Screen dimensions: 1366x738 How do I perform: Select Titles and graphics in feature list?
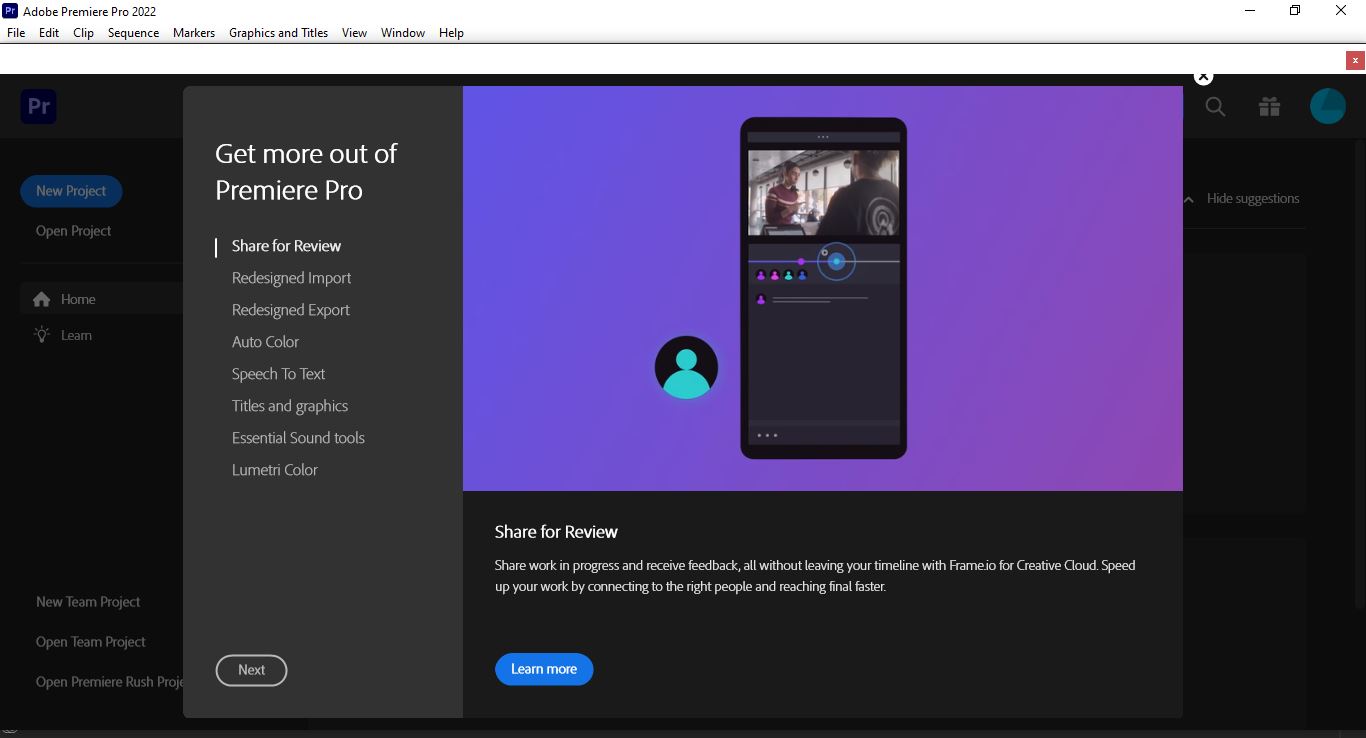[290, 406]
